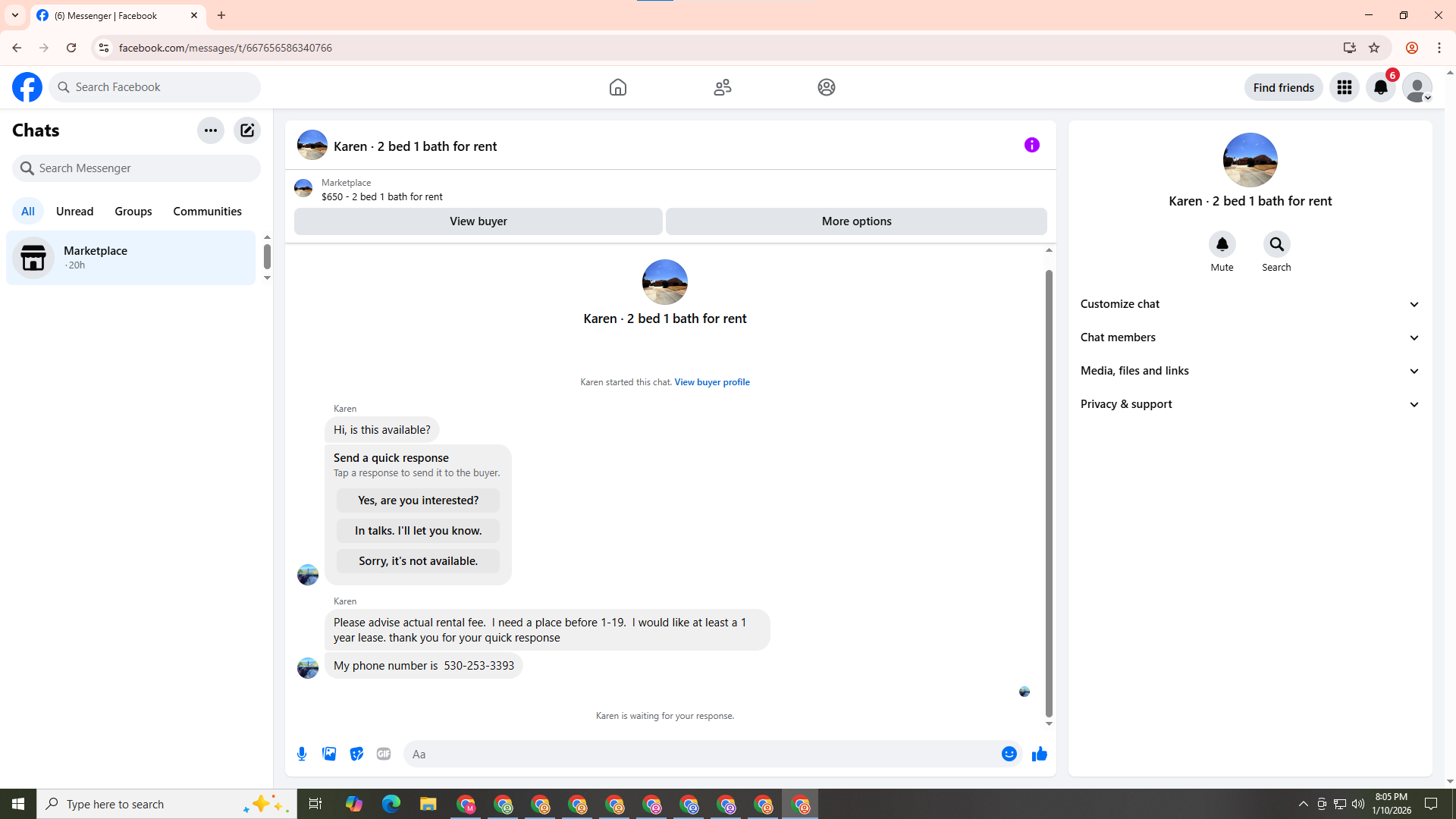Click the voice clip microphone icon

click(x=302, y=754)
